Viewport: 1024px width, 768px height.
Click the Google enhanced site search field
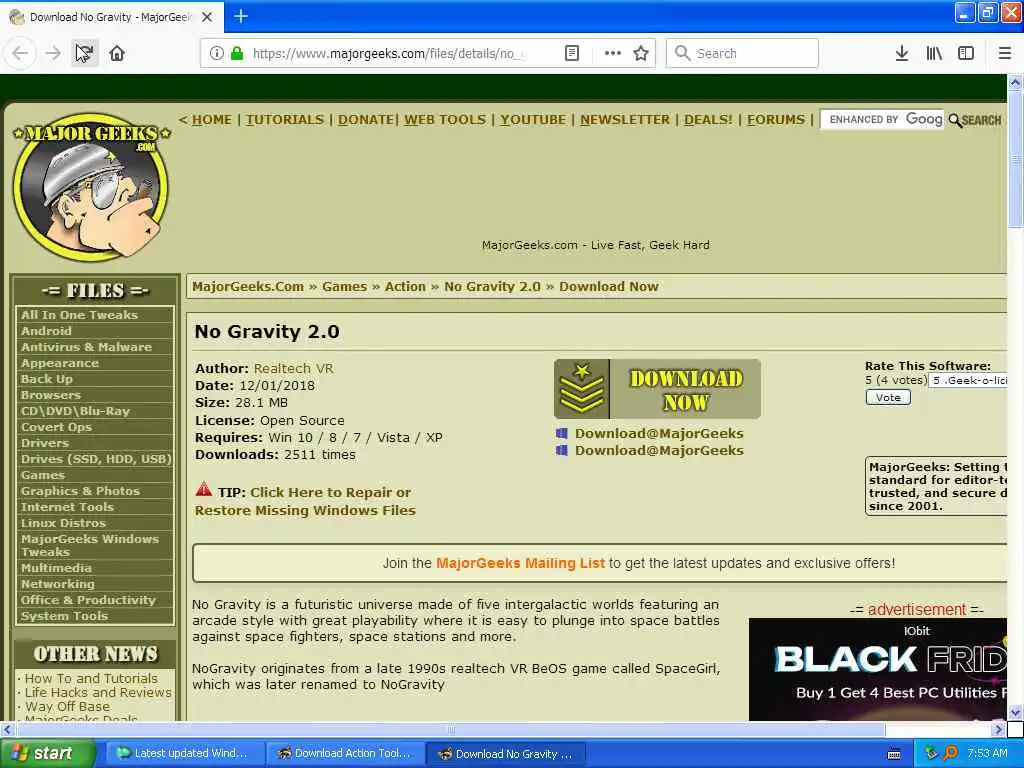coord(882,120)
